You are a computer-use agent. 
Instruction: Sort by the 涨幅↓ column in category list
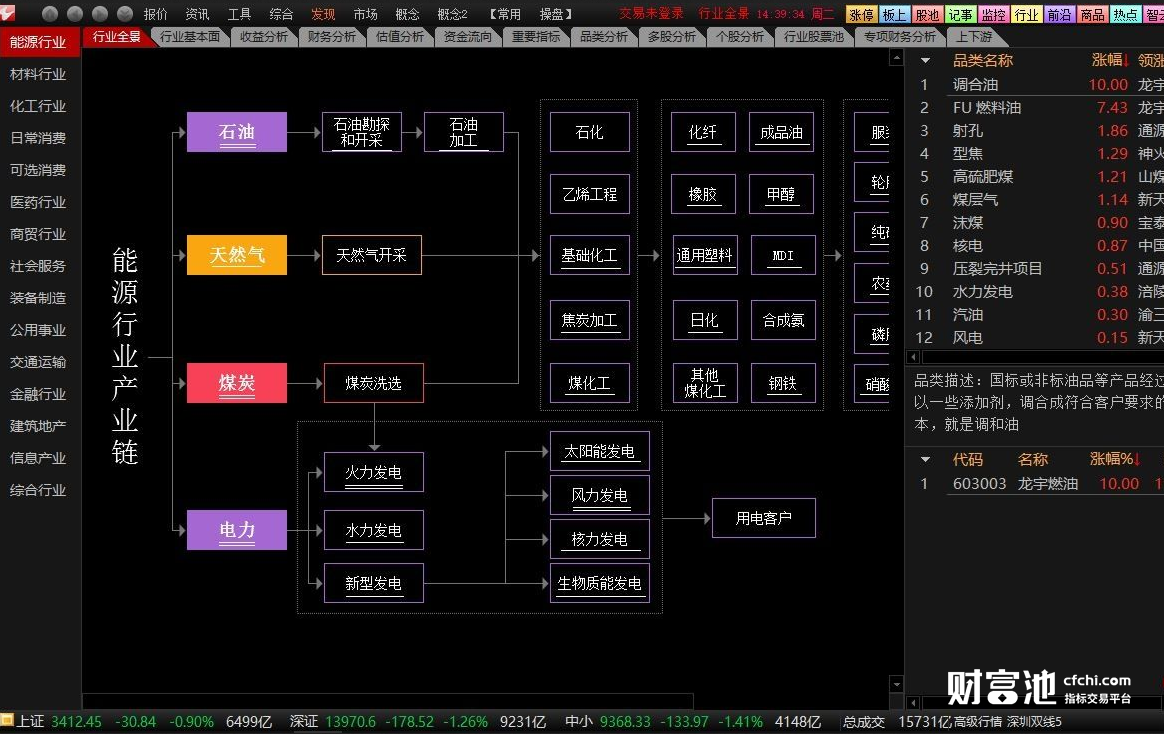coord(1110,60)
